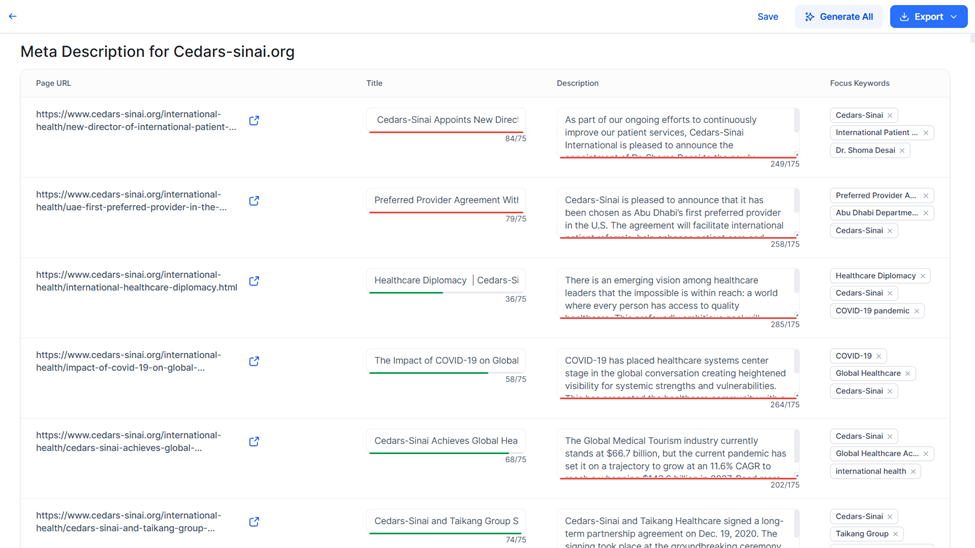Remove 'International Patient ...' keyword tag
Viewport: 975px width, 548px height.
tap(926, 133)
